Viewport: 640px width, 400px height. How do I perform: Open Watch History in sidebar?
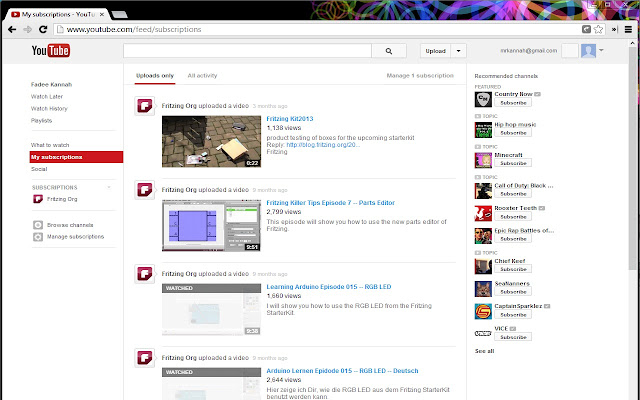pyautogui.click(x=49, y=109)
